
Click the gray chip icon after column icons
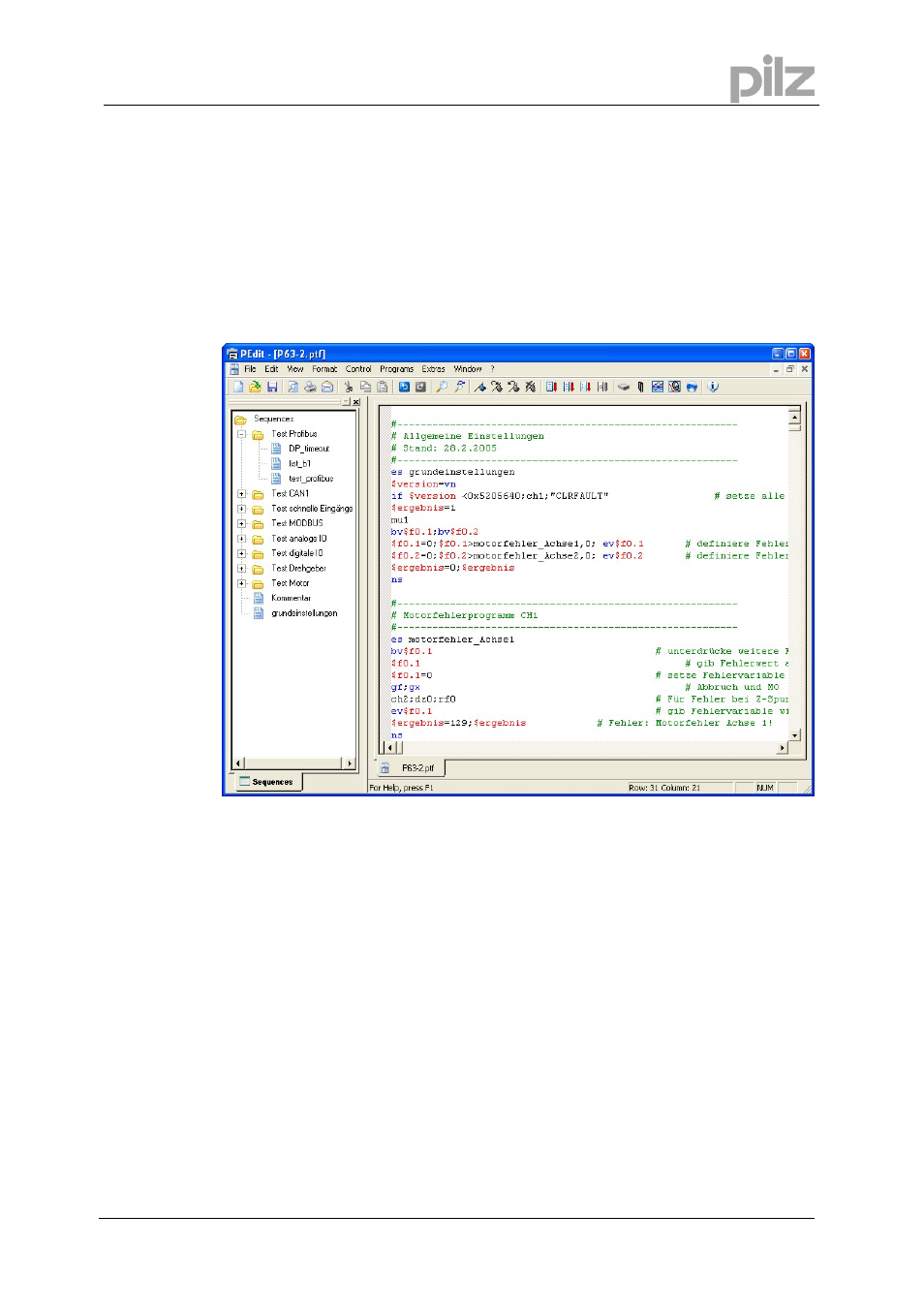click(624, 387)
